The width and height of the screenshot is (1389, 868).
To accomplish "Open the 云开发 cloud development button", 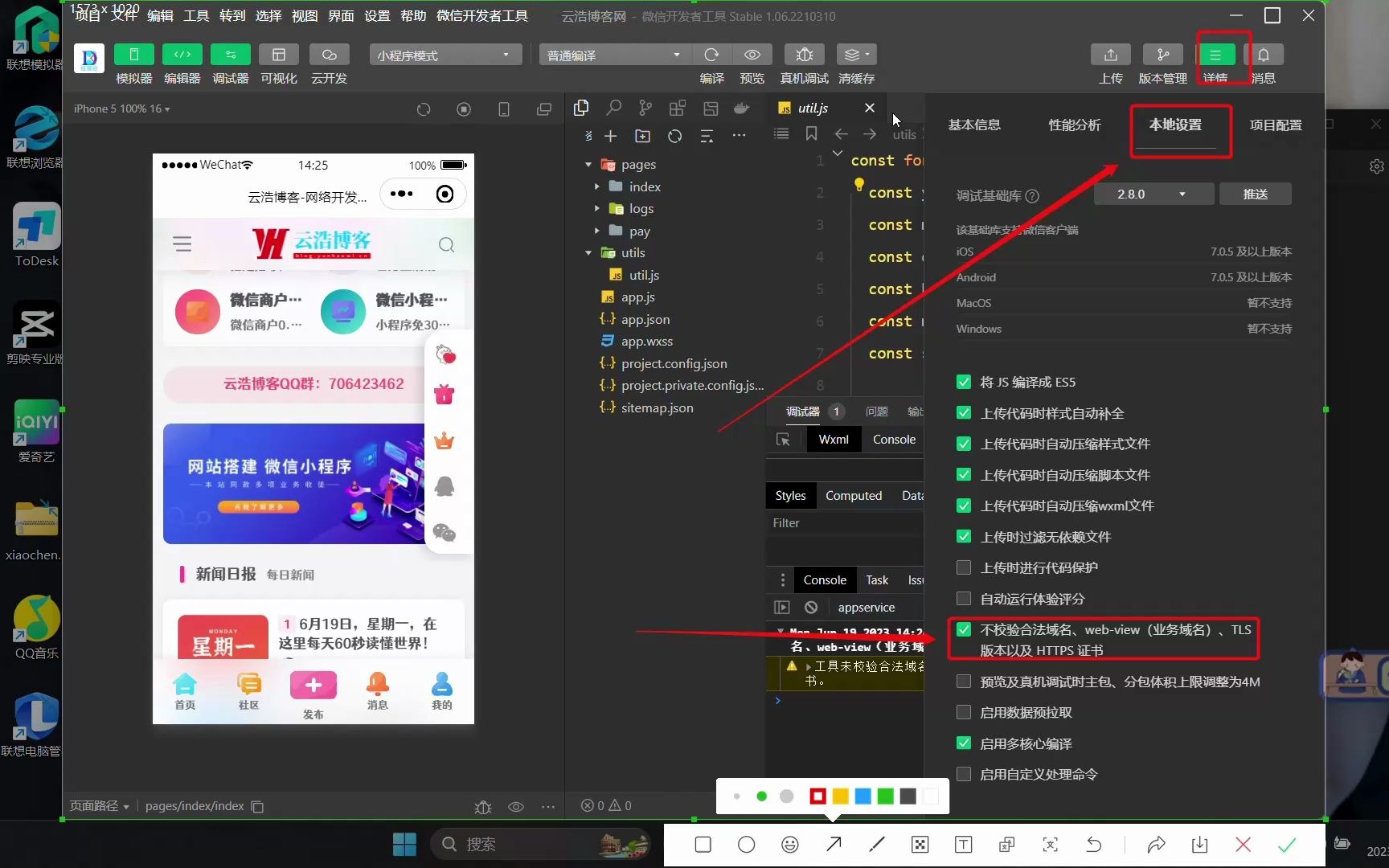I will tap(329, 55).
